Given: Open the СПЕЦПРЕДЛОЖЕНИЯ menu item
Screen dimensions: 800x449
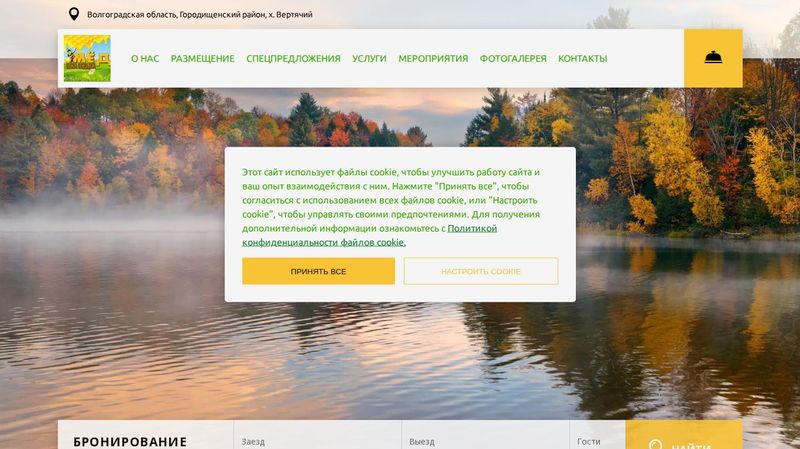Looking at the screenshot, I should (293, 59).
